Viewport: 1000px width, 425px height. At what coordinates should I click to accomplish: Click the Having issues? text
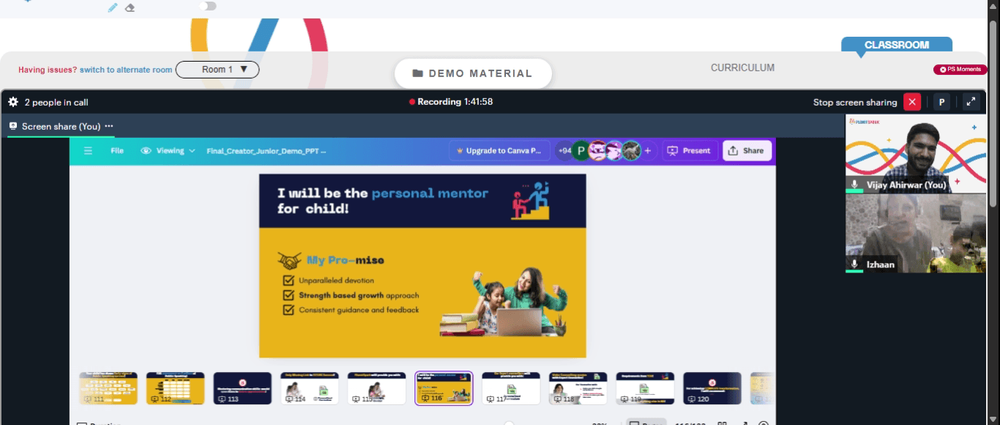tap(47, 70)
